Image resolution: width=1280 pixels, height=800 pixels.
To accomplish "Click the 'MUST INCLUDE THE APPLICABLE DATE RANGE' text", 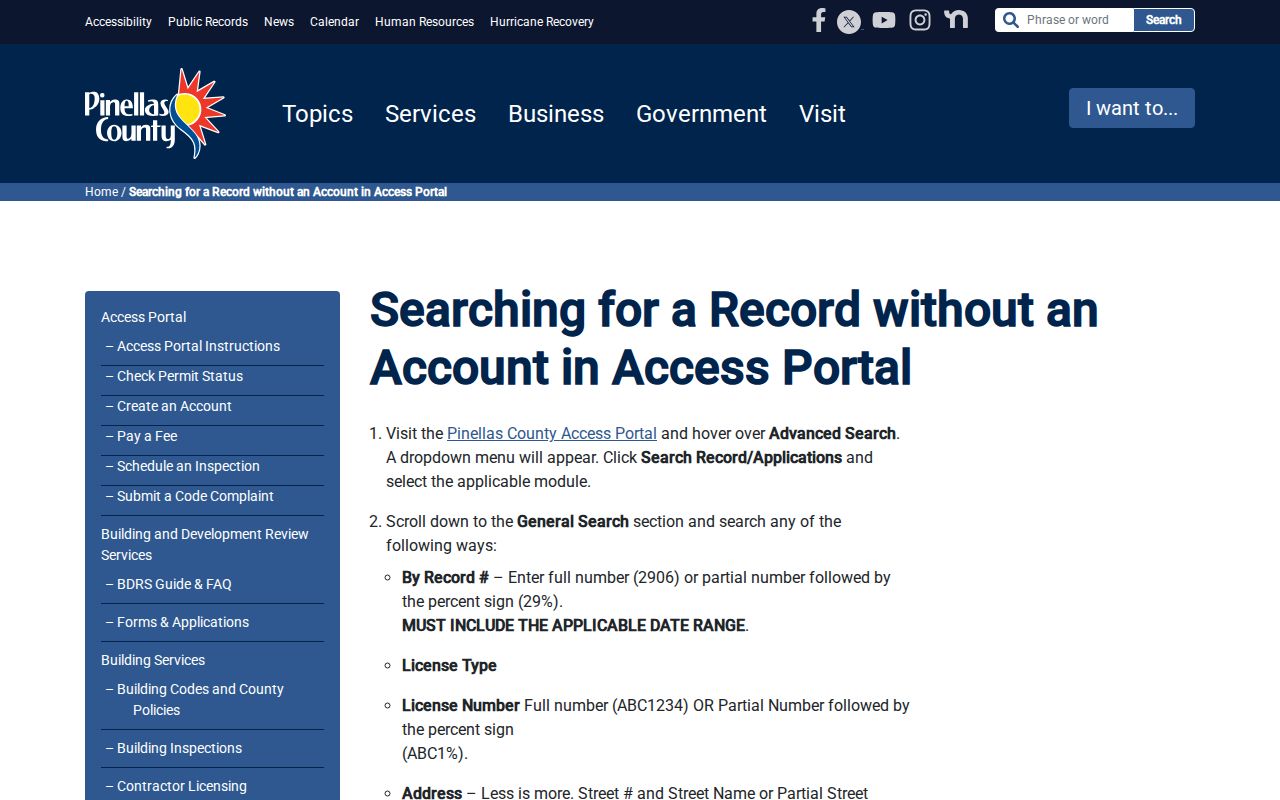I will (575, 626).
